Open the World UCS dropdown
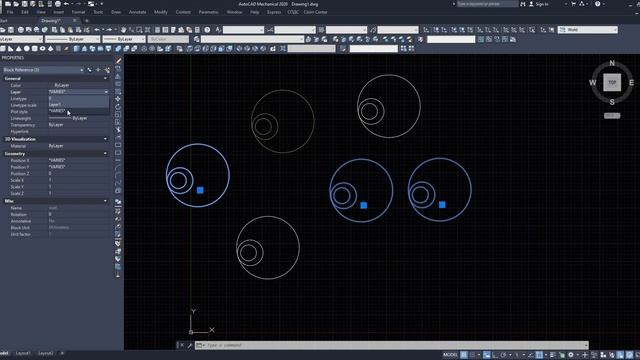640x360 pixels. tap(588, 30)
